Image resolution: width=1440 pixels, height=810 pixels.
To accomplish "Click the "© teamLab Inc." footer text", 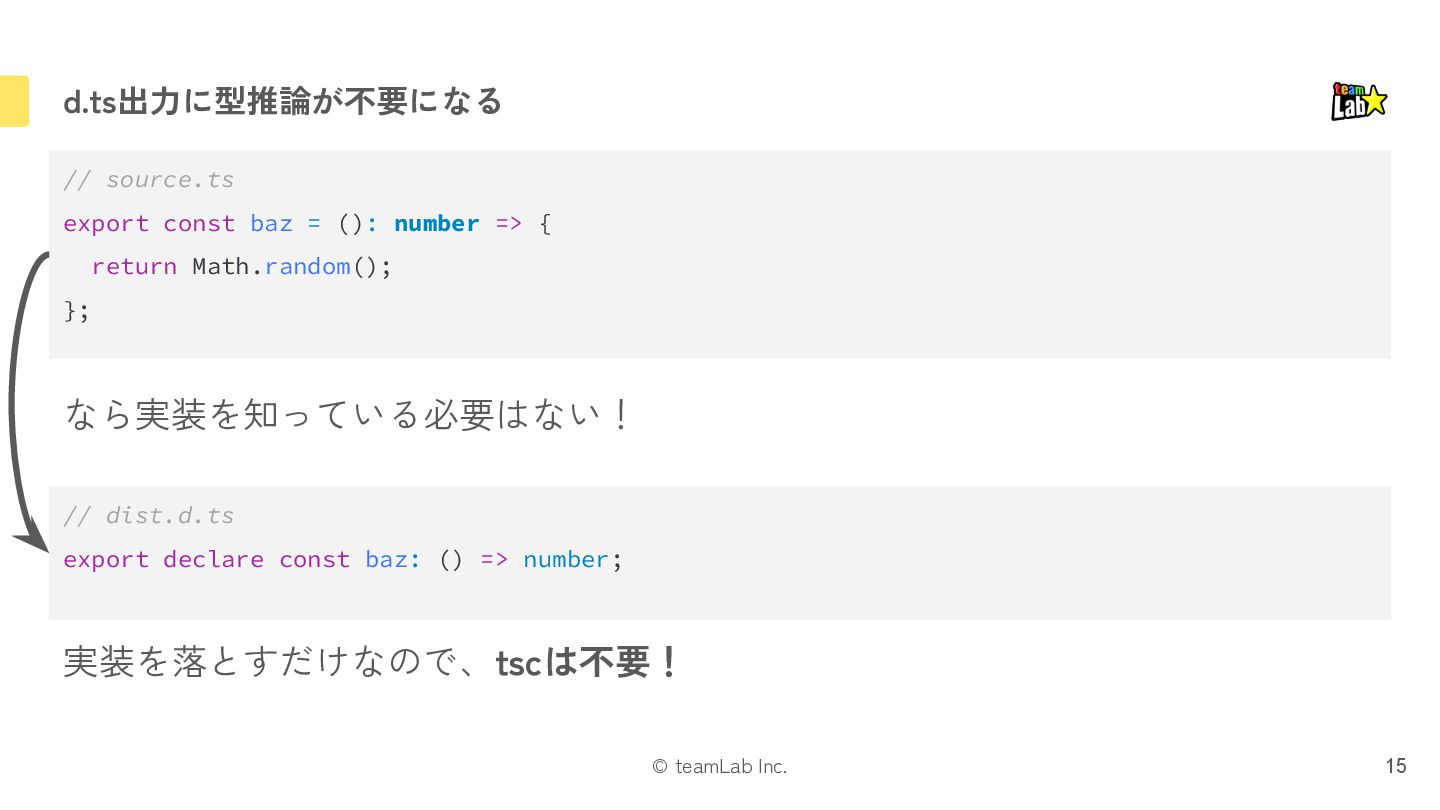I will click(719, 767).
